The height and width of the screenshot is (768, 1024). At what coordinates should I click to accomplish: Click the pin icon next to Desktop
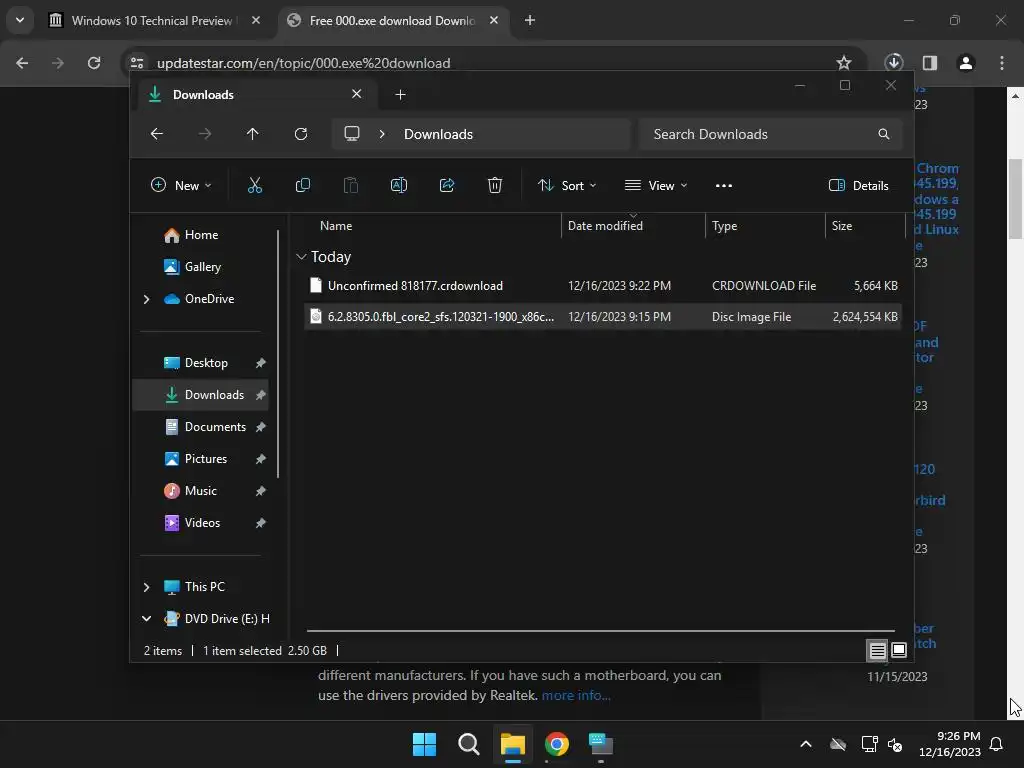(x=261, y=363)
